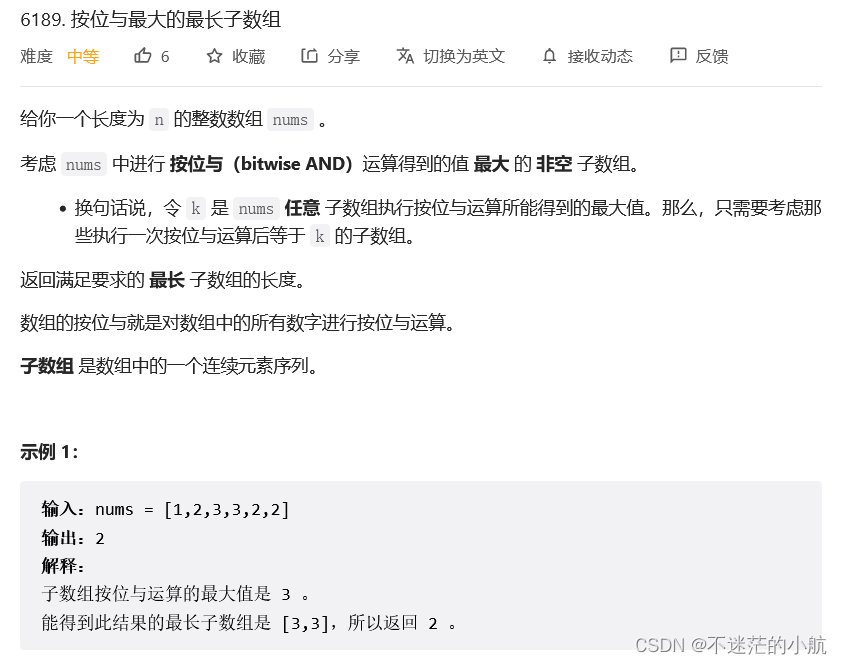Viewport: 842px width, 664px height.
Task: Click the star favorite icon
Action: coord(214,56)
